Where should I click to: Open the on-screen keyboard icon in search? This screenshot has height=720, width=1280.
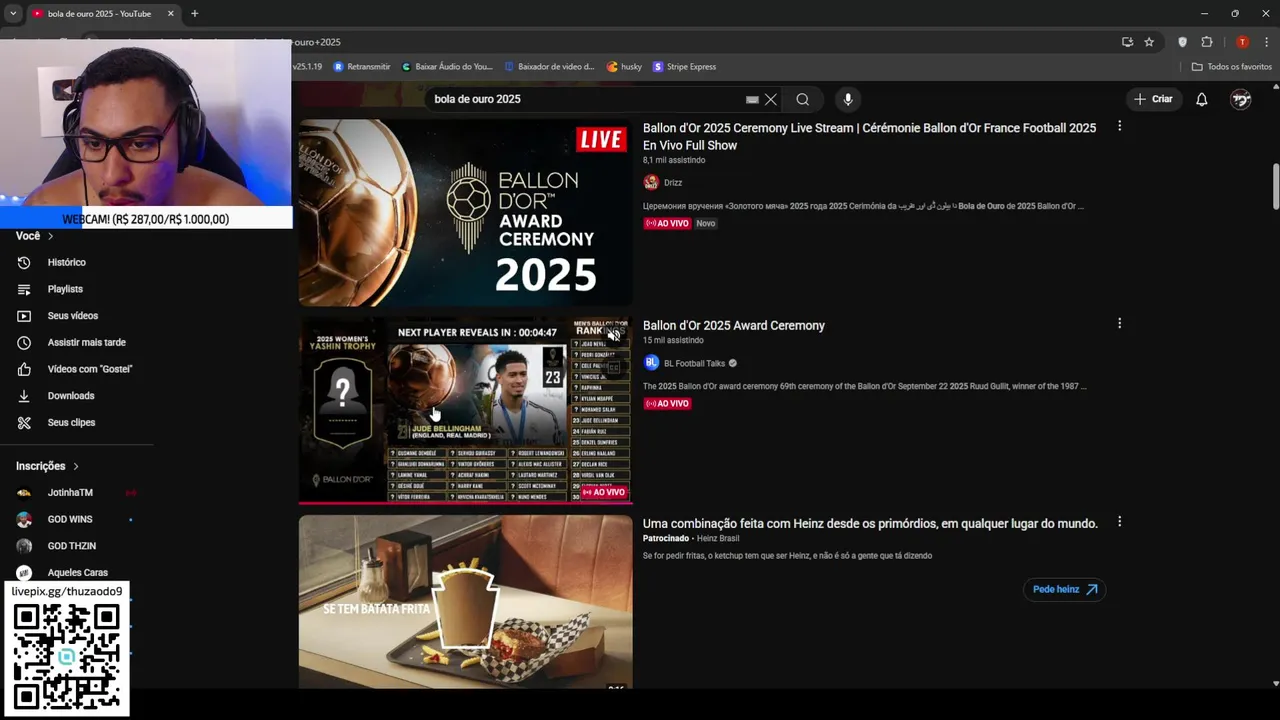coord(752,99)
